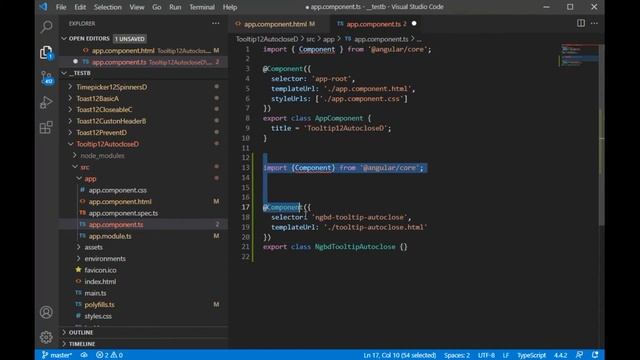640x360 pixels.
Task: Open the Run and Debug view icon
Action: (x=47, y=102)
